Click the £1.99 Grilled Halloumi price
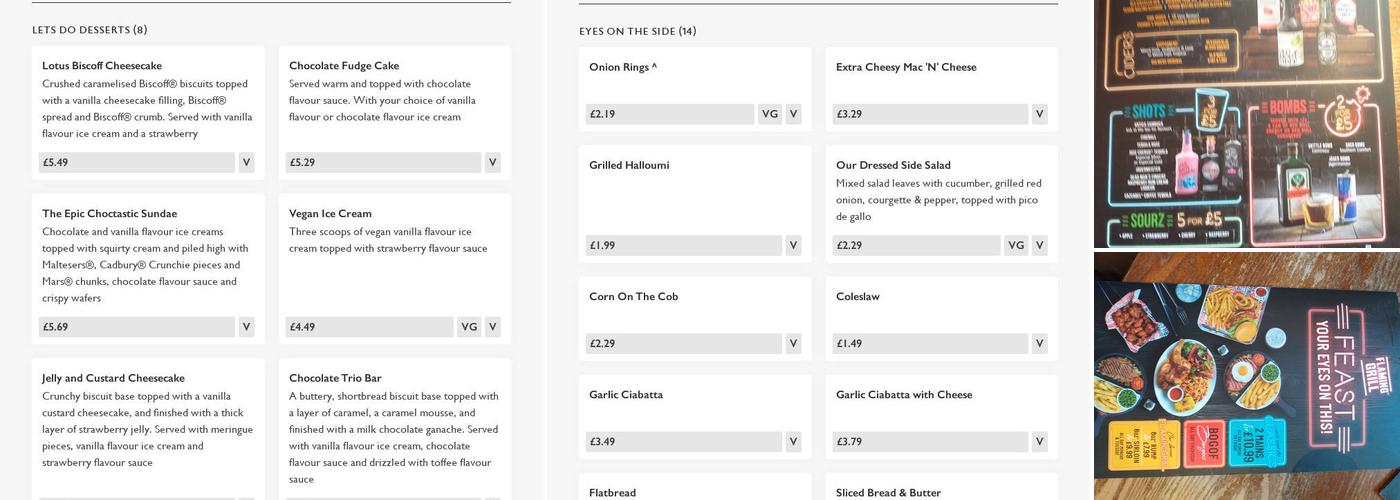This screenshot has width=1400, height=500. (684, 246)
